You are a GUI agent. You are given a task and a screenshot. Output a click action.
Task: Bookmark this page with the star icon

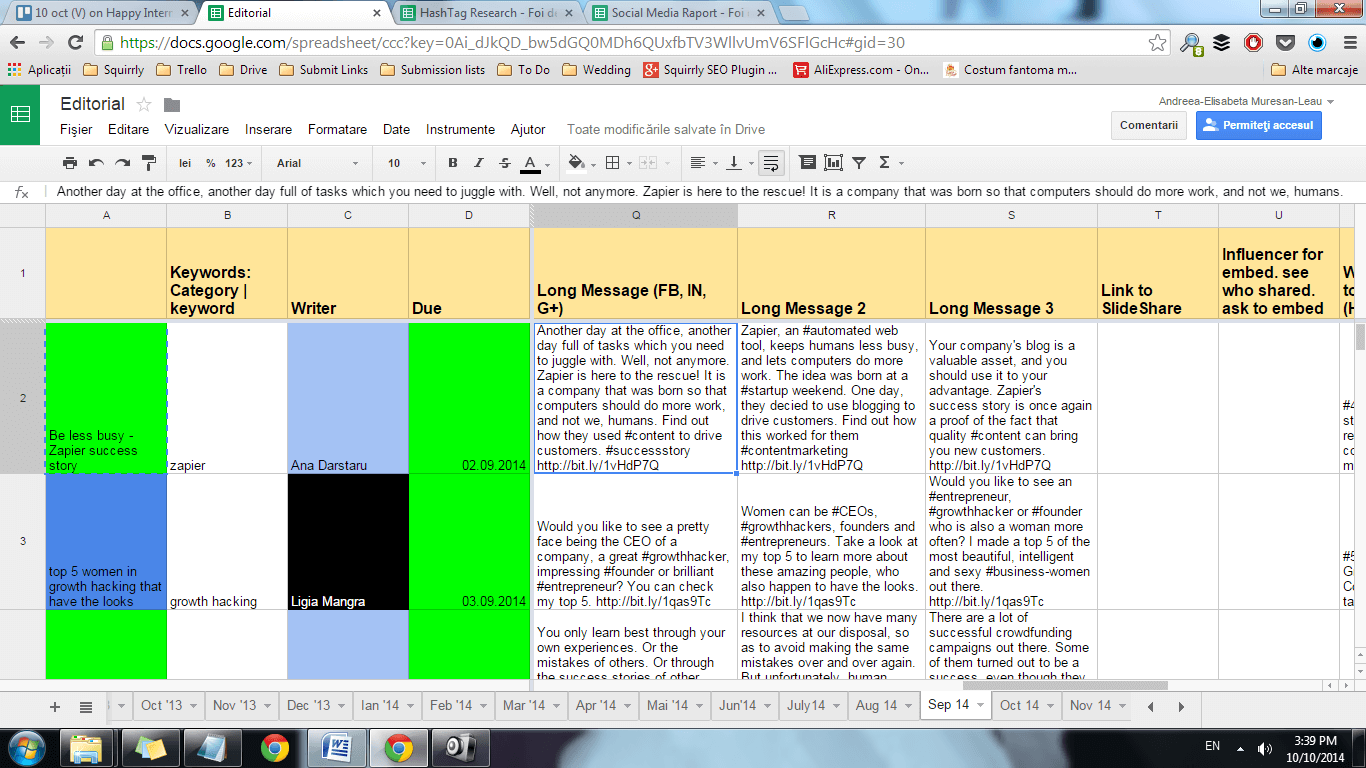[x=1157, y=43]
